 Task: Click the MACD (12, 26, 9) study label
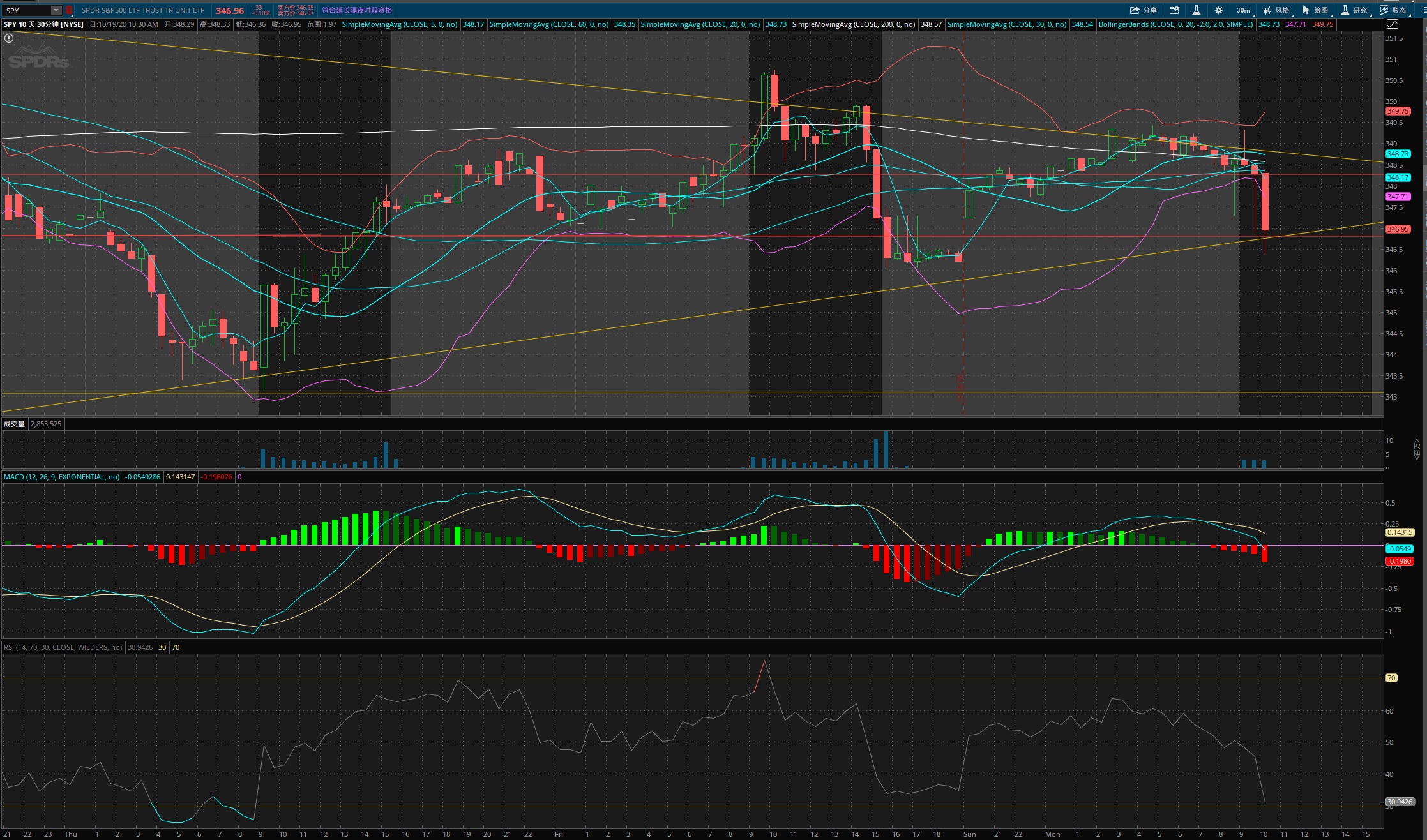[x=62, y=477]
